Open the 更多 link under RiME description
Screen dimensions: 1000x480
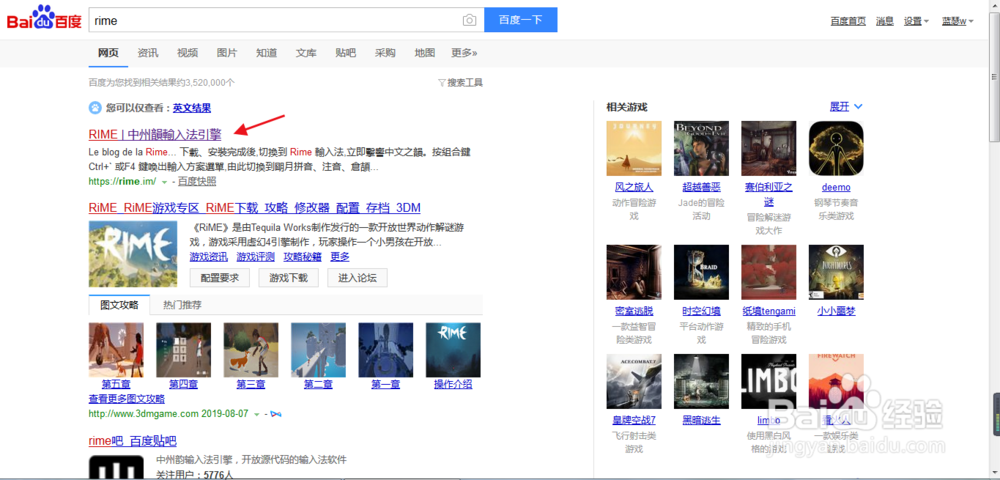(340, 257)
